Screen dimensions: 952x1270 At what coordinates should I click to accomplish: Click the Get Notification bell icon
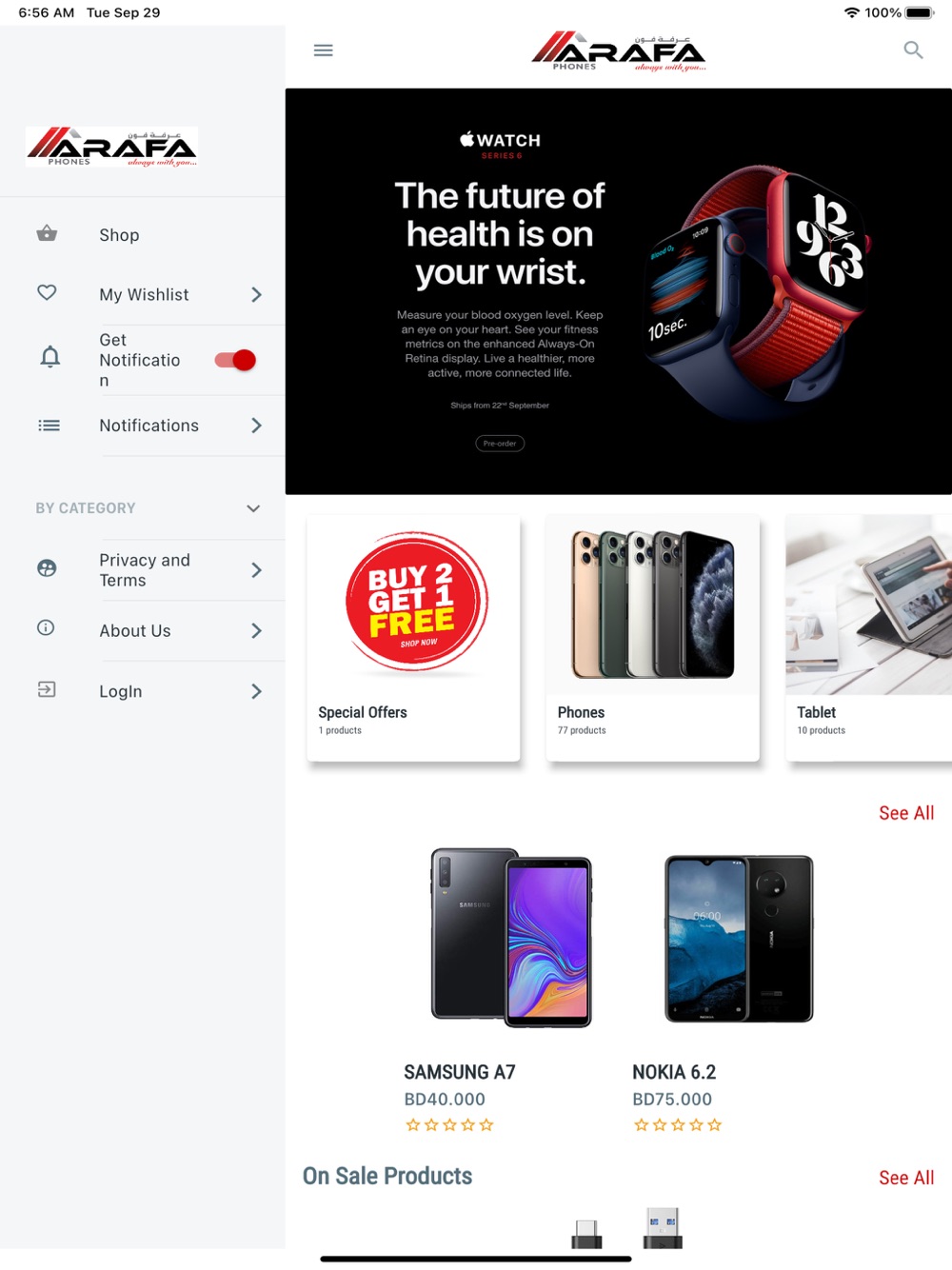50,358
